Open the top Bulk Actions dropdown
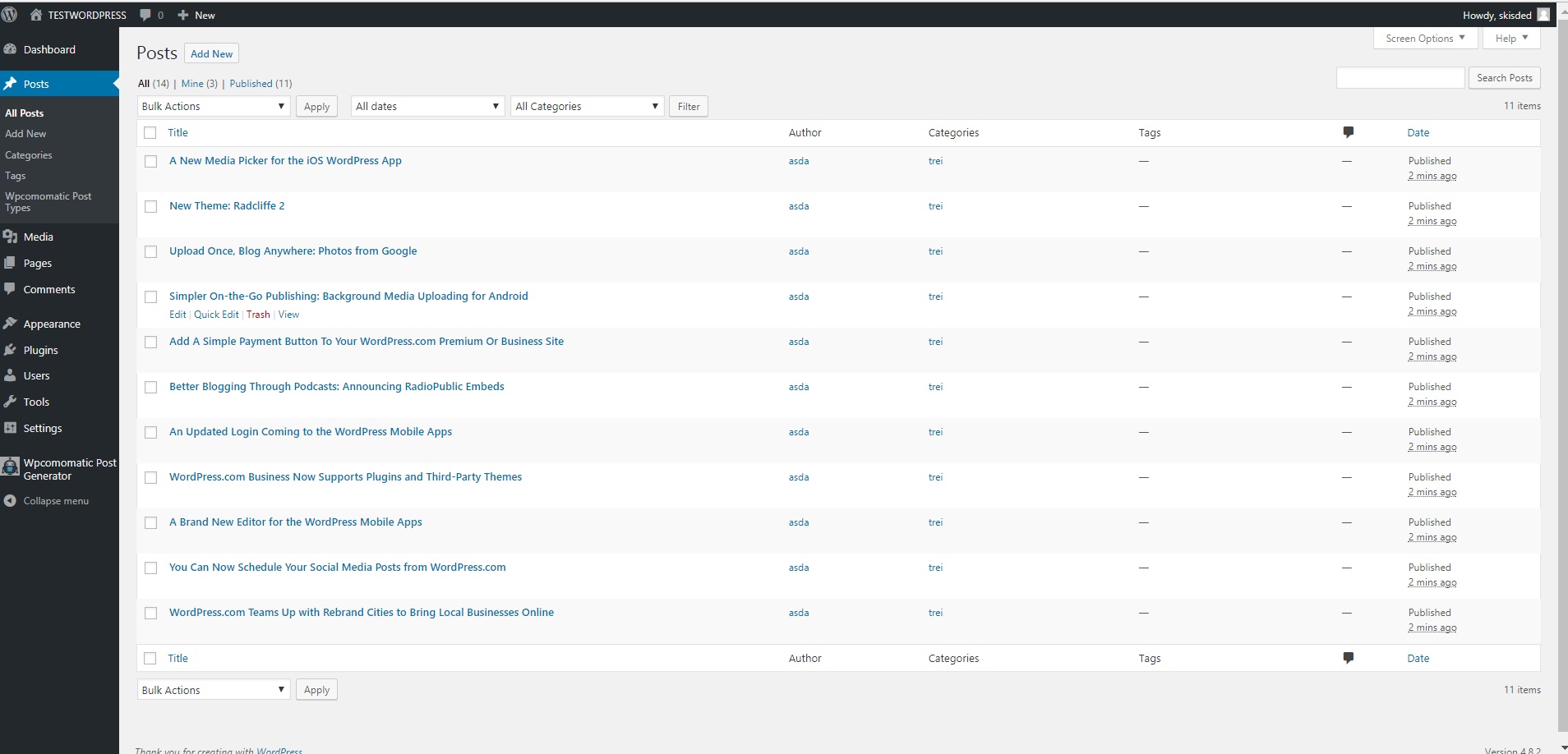This screenshot has height=754, width=1568. pos(214,107)
